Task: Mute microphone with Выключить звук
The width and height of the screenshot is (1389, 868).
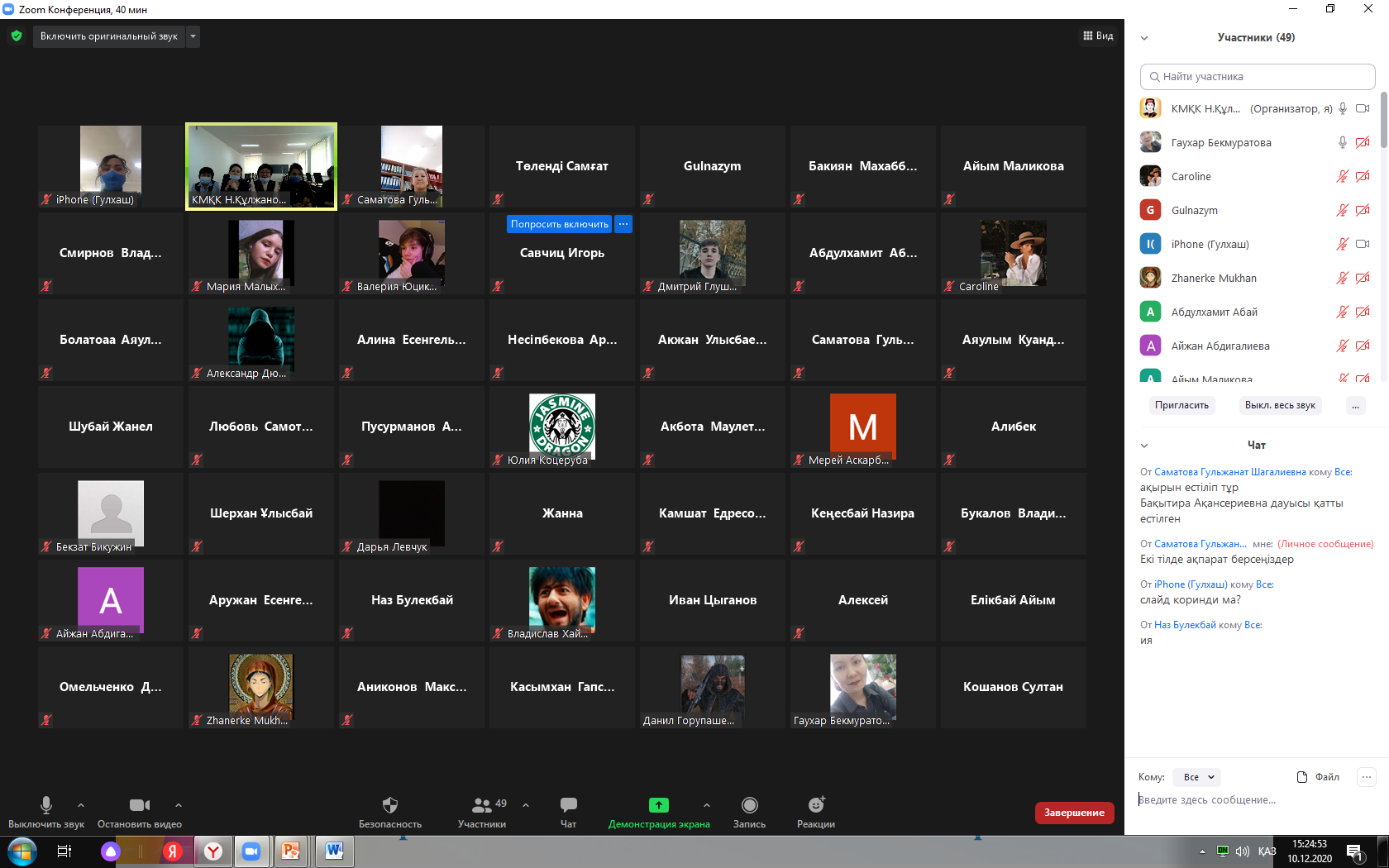Action: click(46, 805)
